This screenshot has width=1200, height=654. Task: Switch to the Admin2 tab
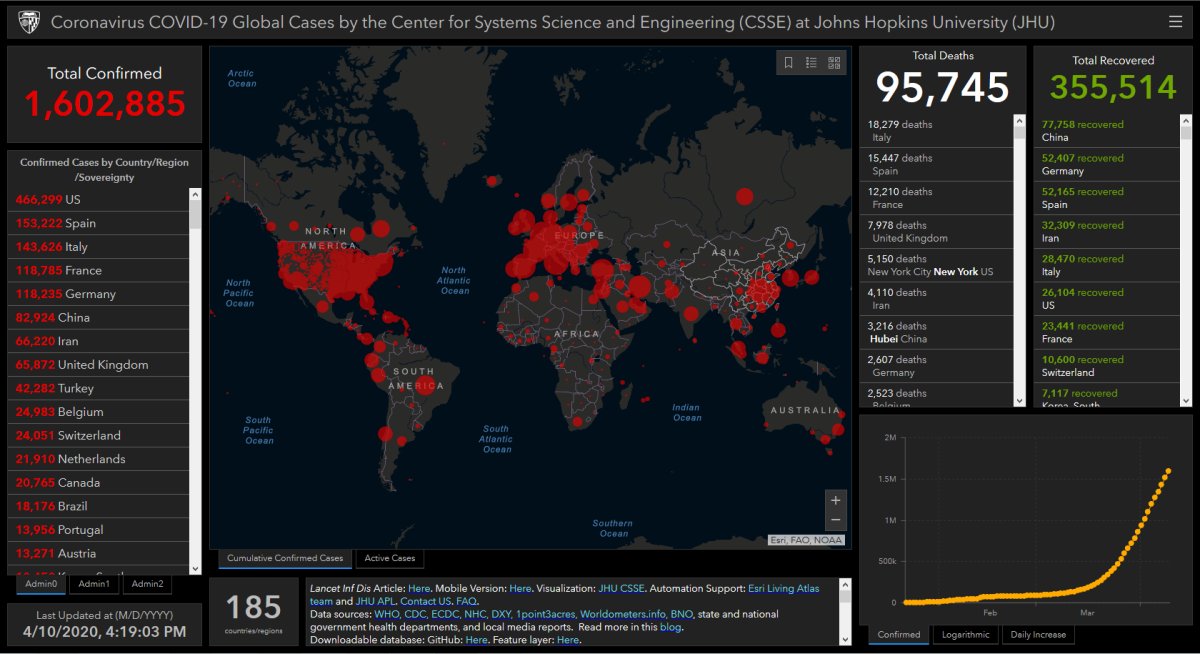click(x=146, y=584)
